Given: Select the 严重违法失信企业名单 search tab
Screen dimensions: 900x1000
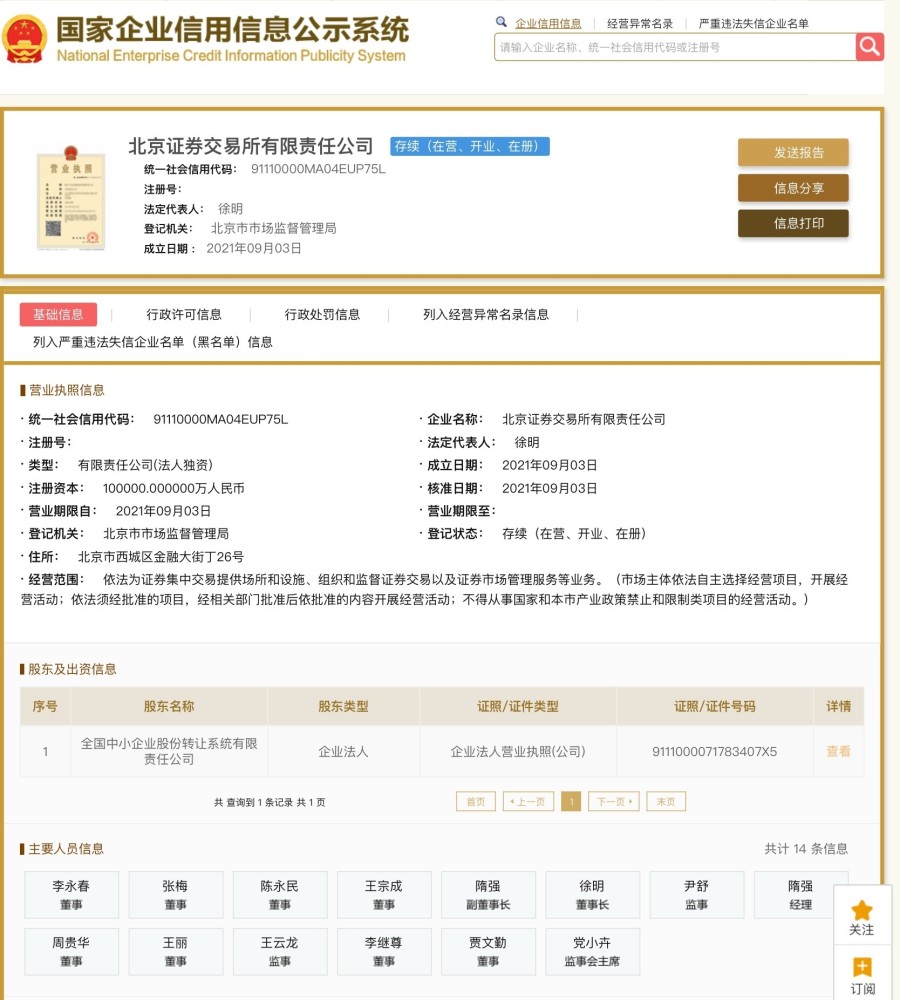Looking at the screenshot, I should point(753,24).
